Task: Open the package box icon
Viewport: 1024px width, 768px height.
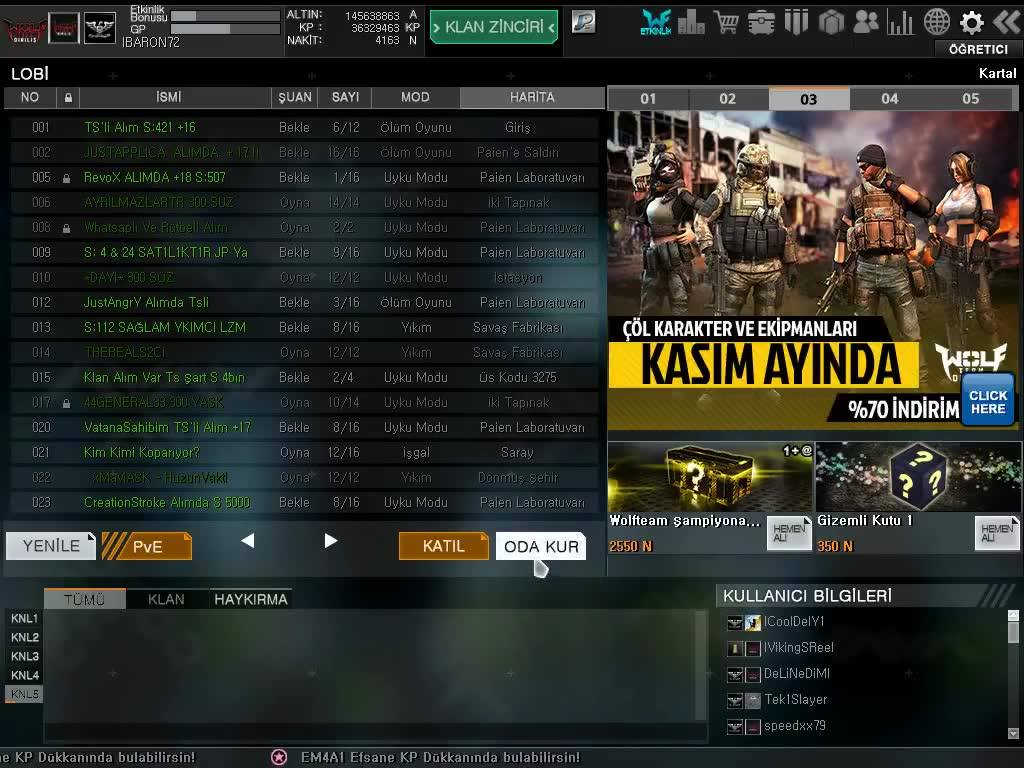Action: [831, 23]
